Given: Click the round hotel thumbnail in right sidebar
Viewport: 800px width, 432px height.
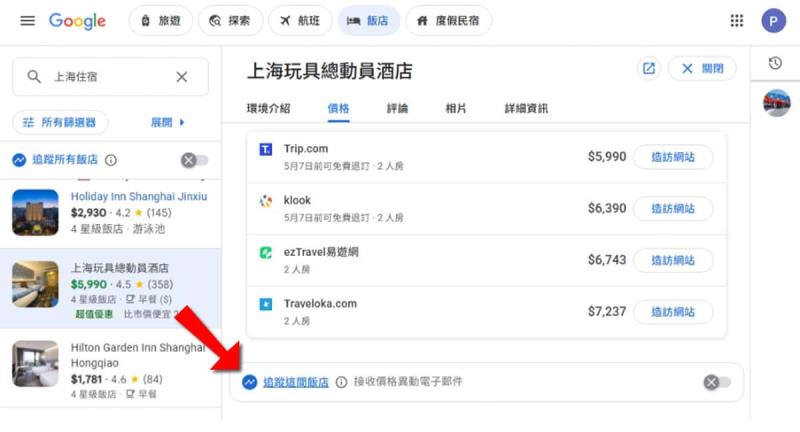Looking at the screenshot, I should (x=777, y=103).
